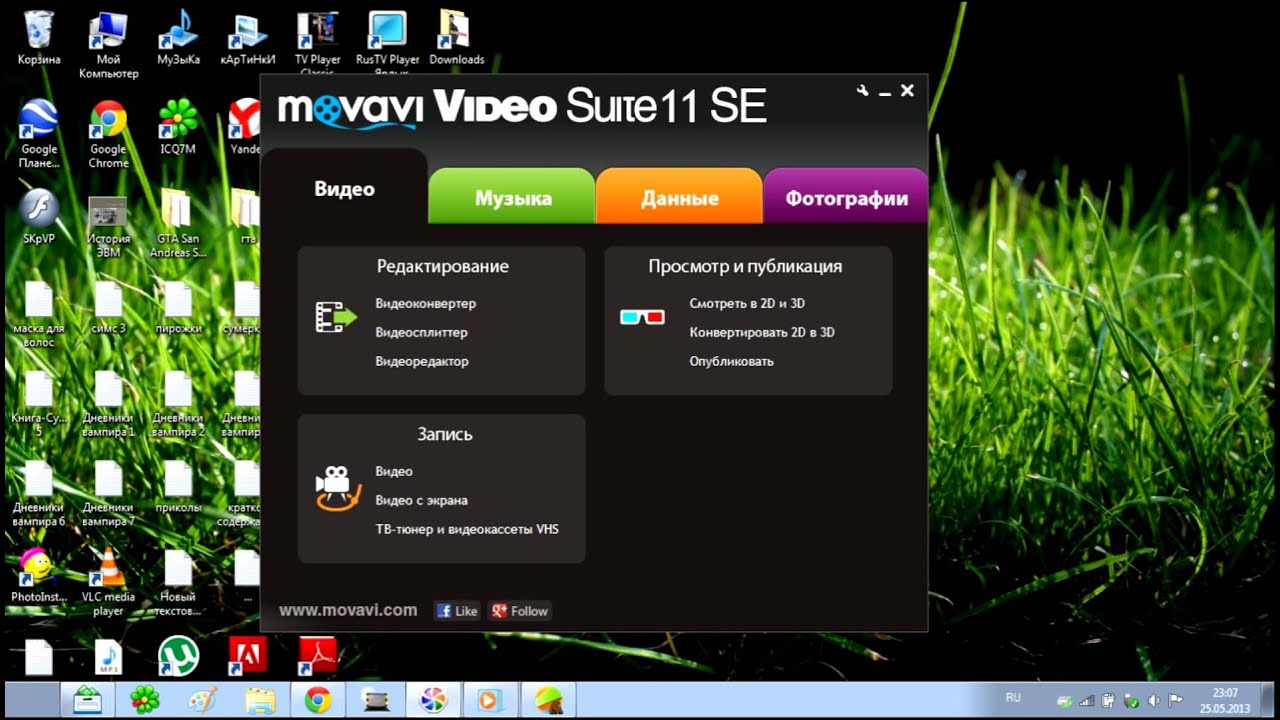1280x720 pixels.
Task: Select Google Планета Земля desktop icon
Action: pyautogui.click(x=39, y=134)
